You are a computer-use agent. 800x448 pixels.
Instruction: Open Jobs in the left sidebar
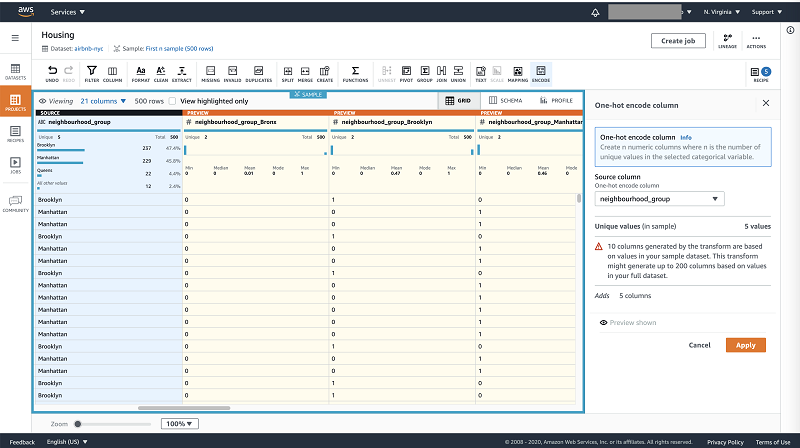click(16, 165)
